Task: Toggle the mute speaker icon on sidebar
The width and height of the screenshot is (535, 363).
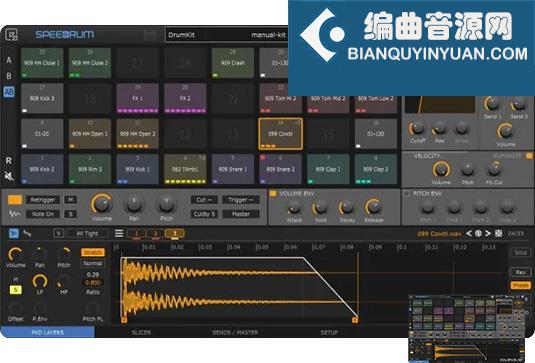Action: (x=9, y=176)
